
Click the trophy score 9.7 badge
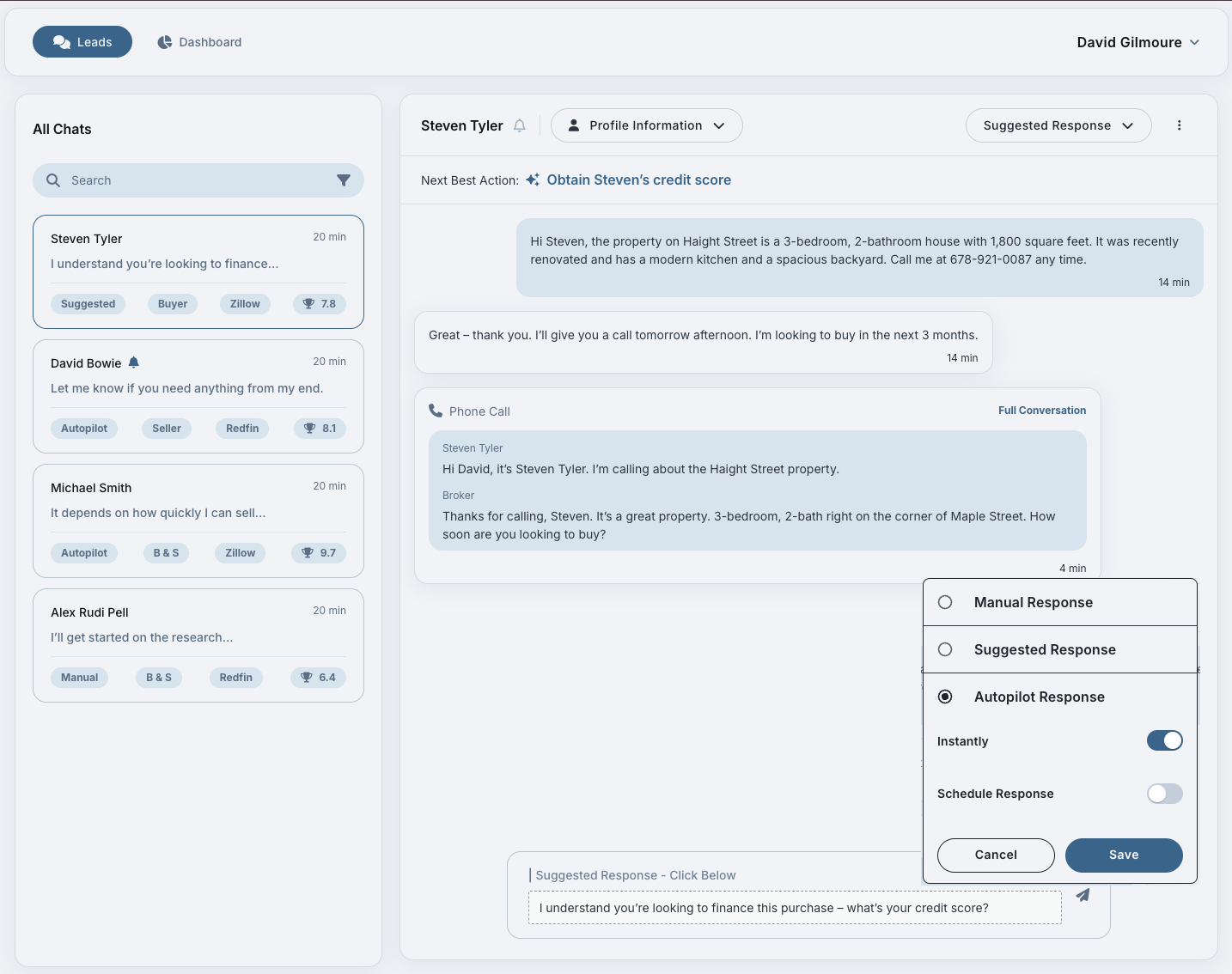(x=319, y=553)
